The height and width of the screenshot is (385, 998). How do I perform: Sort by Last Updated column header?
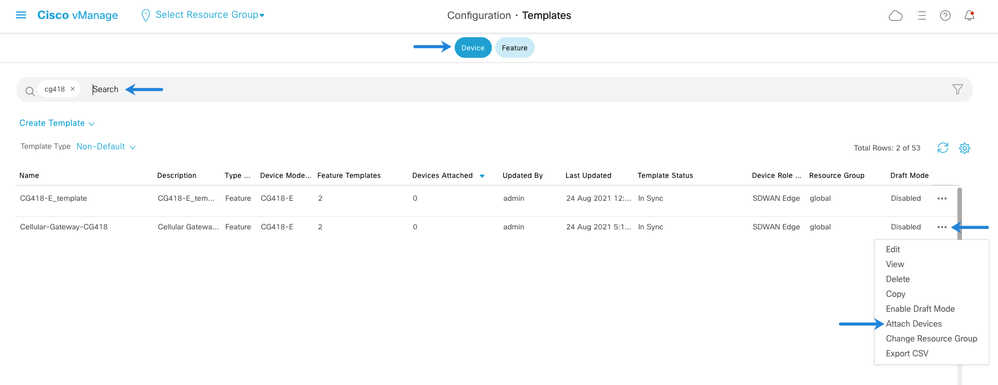click(588, 176)
